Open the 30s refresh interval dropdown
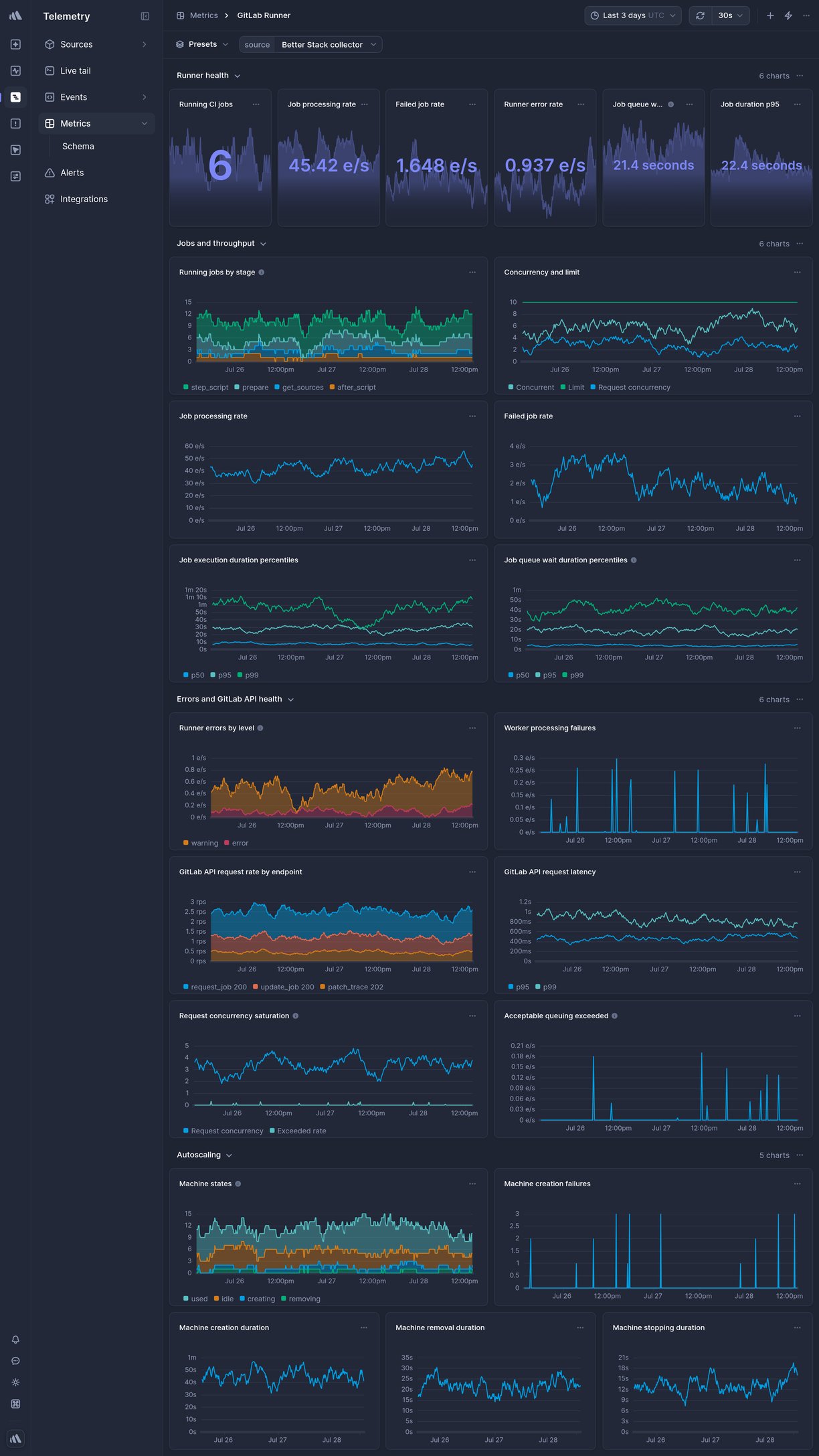Image resolution: width=819 pixels, height=1456 pixels. [x=730, y=15]
